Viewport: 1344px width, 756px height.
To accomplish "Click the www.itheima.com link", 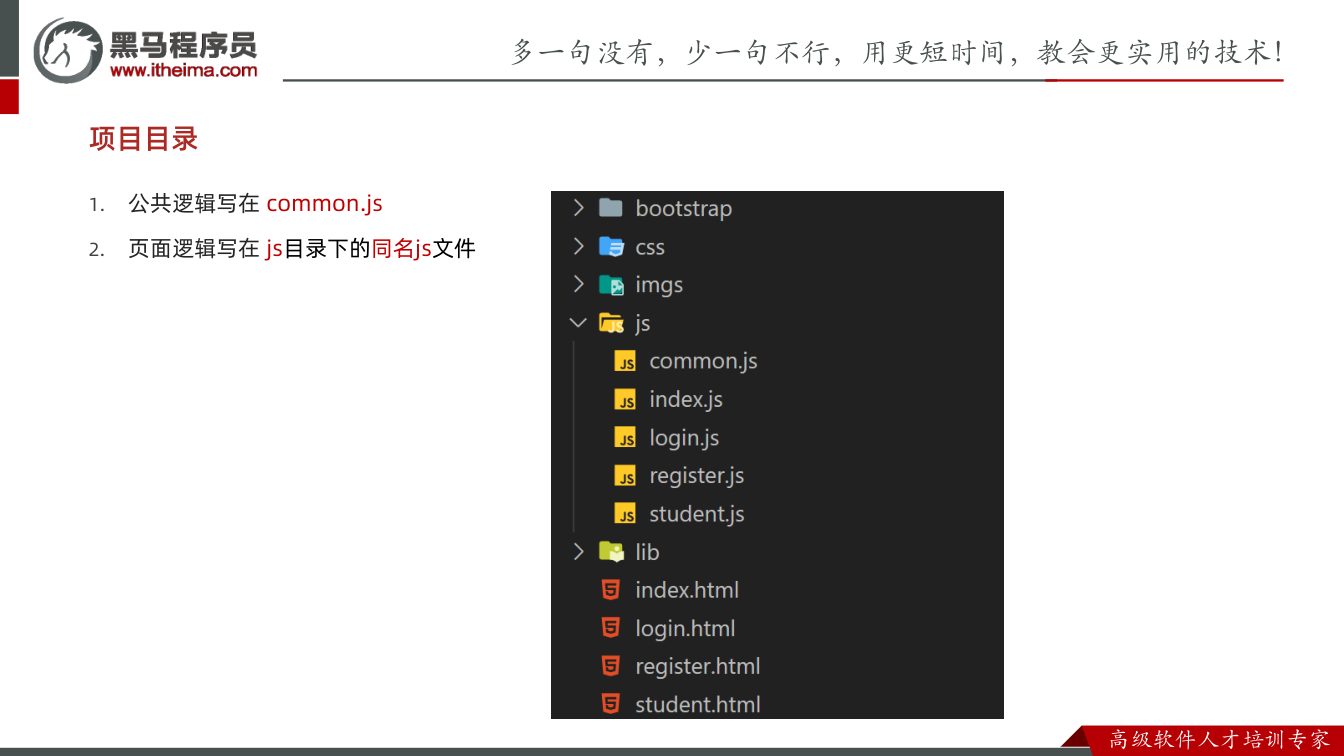I will pos(184,70).
